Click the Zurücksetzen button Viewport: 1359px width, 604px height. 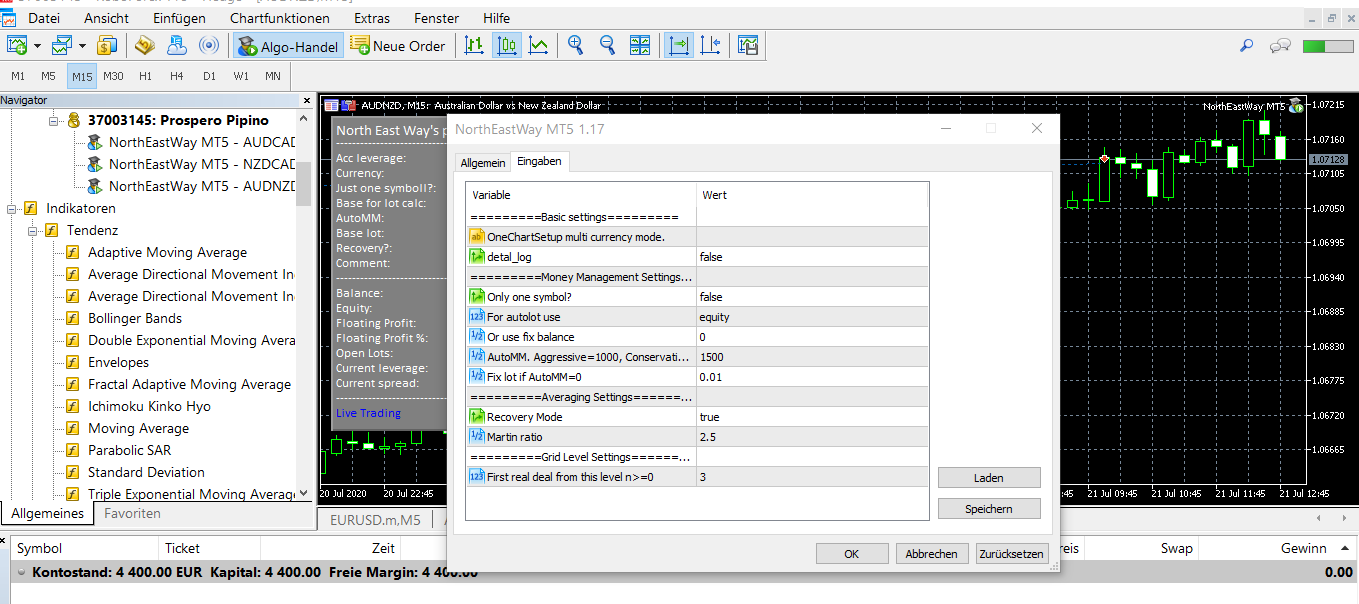[1012, 553]
